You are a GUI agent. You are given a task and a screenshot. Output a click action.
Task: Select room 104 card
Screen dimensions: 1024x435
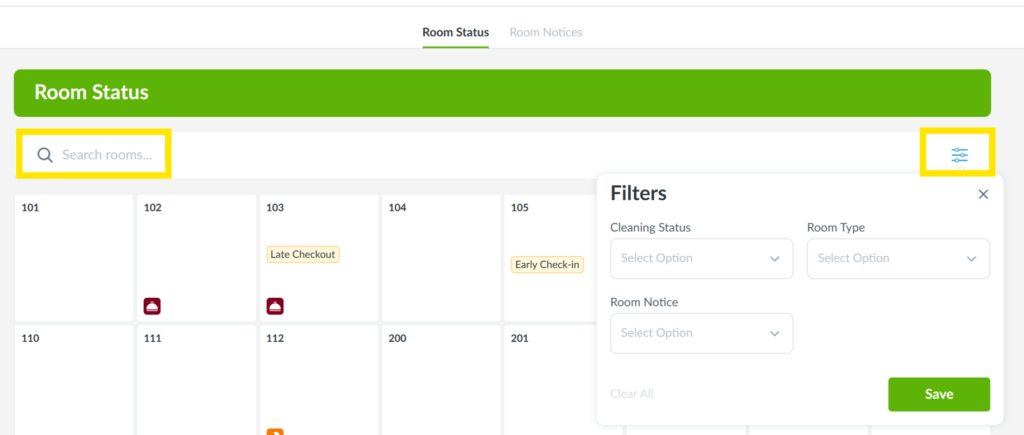coord(440,257)
